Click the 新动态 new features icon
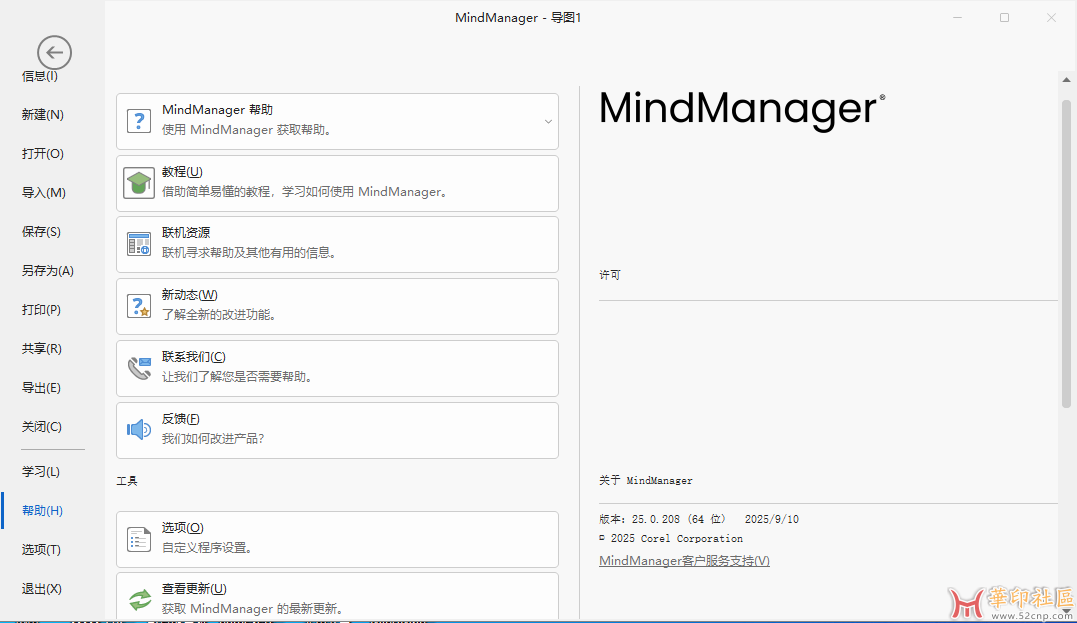Viewport: 1077px width, 623px height. click(x=139, y=305)
